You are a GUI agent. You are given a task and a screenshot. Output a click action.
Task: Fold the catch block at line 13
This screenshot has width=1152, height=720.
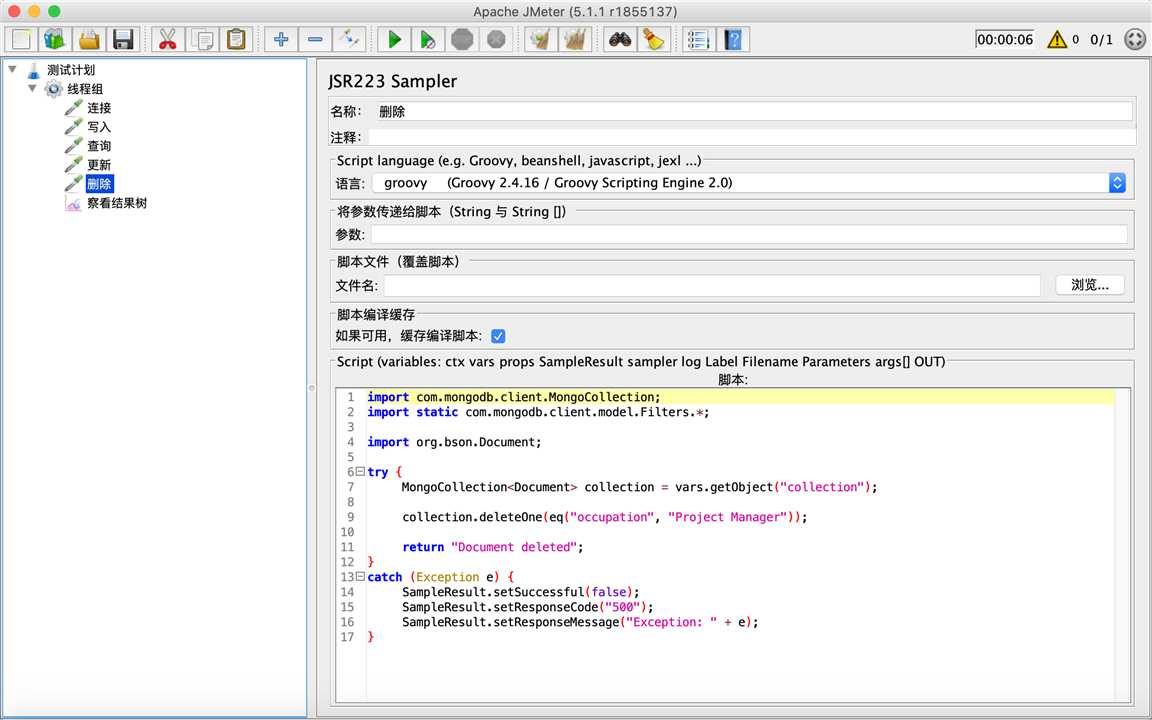[x=360, y=577]
